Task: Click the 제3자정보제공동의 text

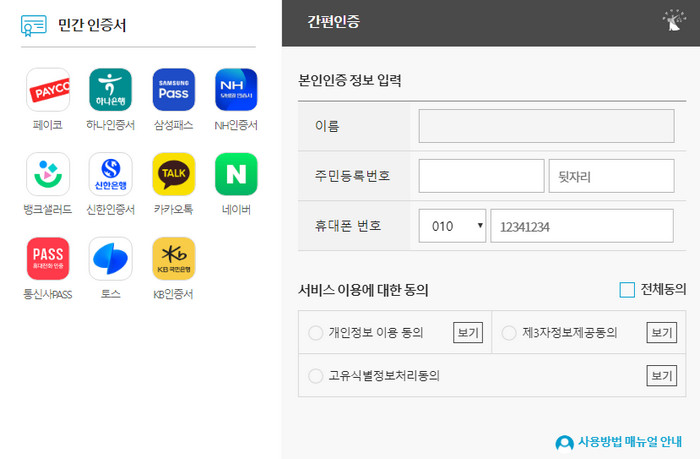Action: point(570,333)
